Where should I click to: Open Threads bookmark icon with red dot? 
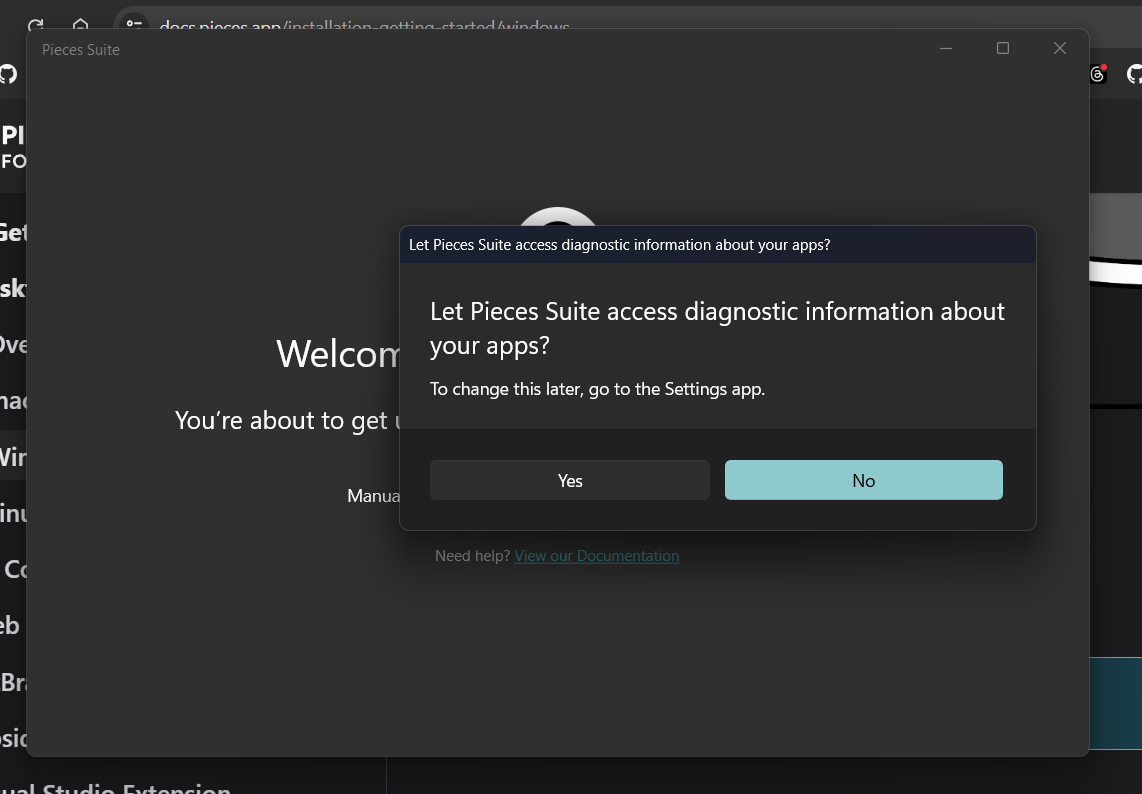(x=1098, y=74)
